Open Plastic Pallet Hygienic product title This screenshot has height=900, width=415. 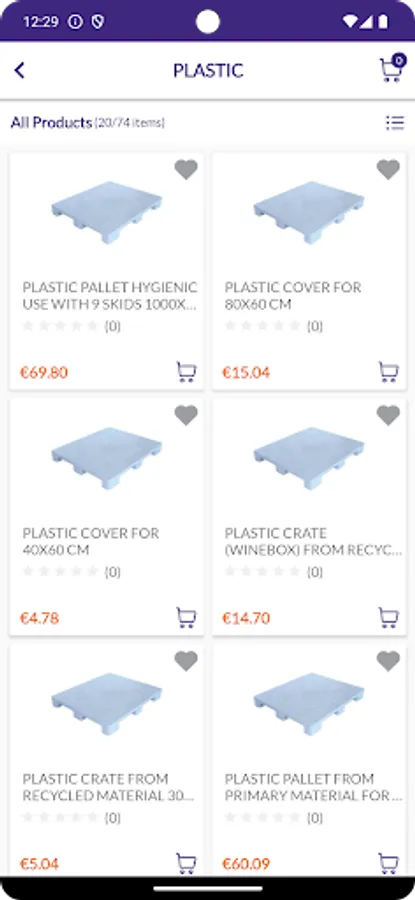tap(110, 296)
